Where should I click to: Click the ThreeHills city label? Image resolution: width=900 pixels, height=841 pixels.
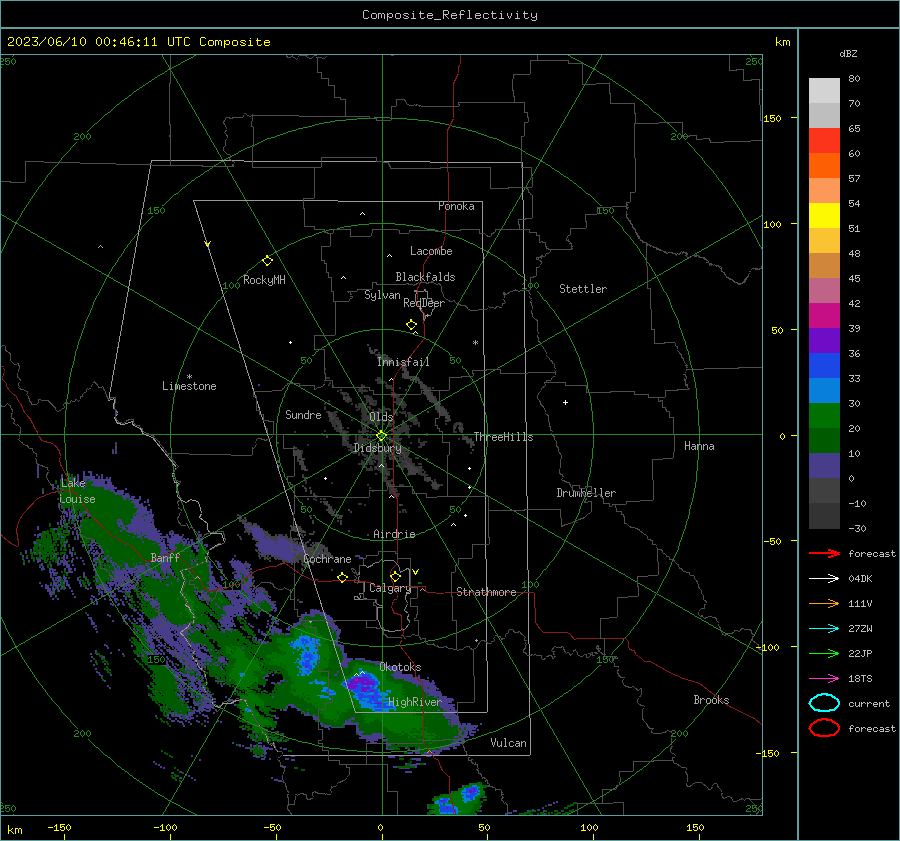[x=503, y=437]
